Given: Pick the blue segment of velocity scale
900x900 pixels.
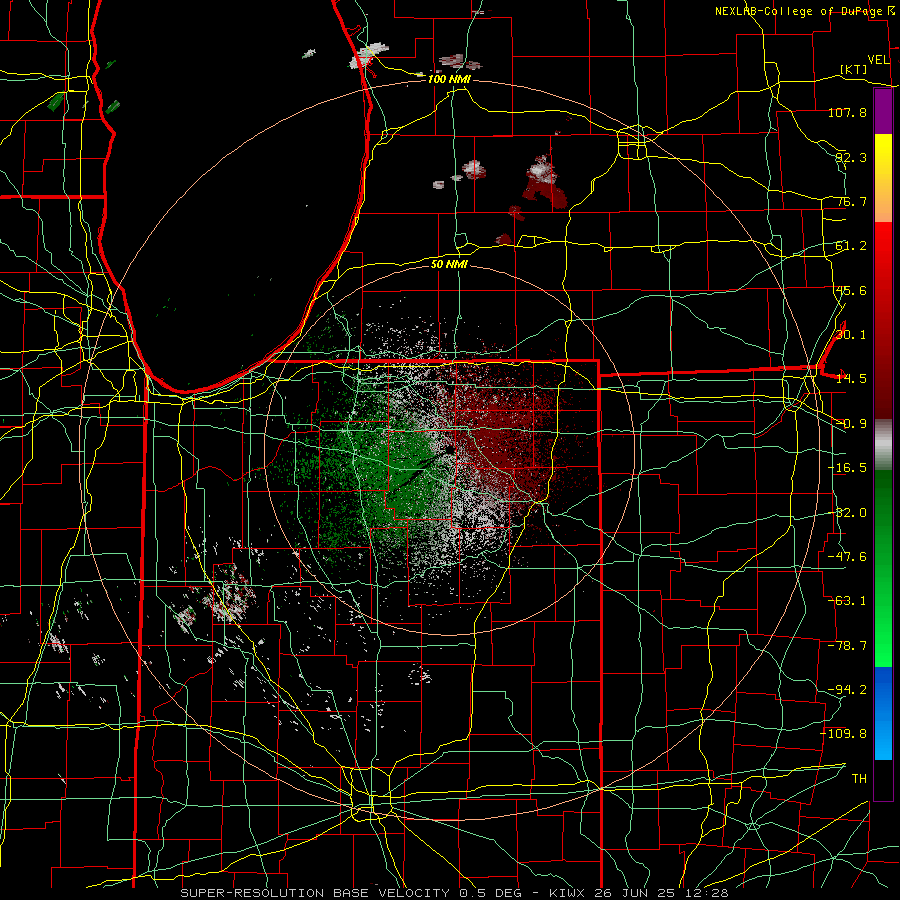Looking at the screenshot, I should pyautogui.click(x=883, y=713).
